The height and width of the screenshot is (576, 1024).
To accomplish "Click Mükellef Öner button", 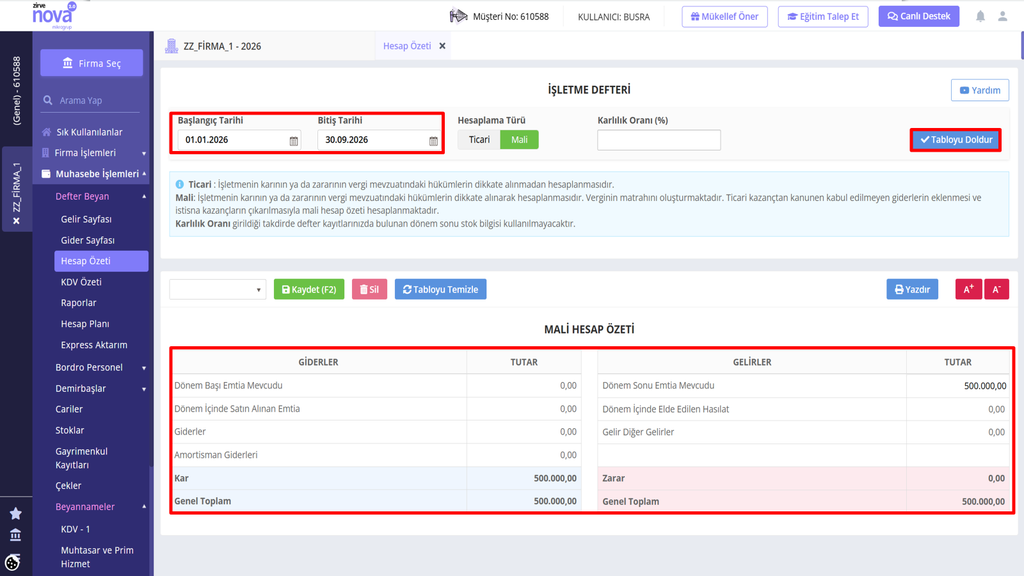I will click(725, 16).
